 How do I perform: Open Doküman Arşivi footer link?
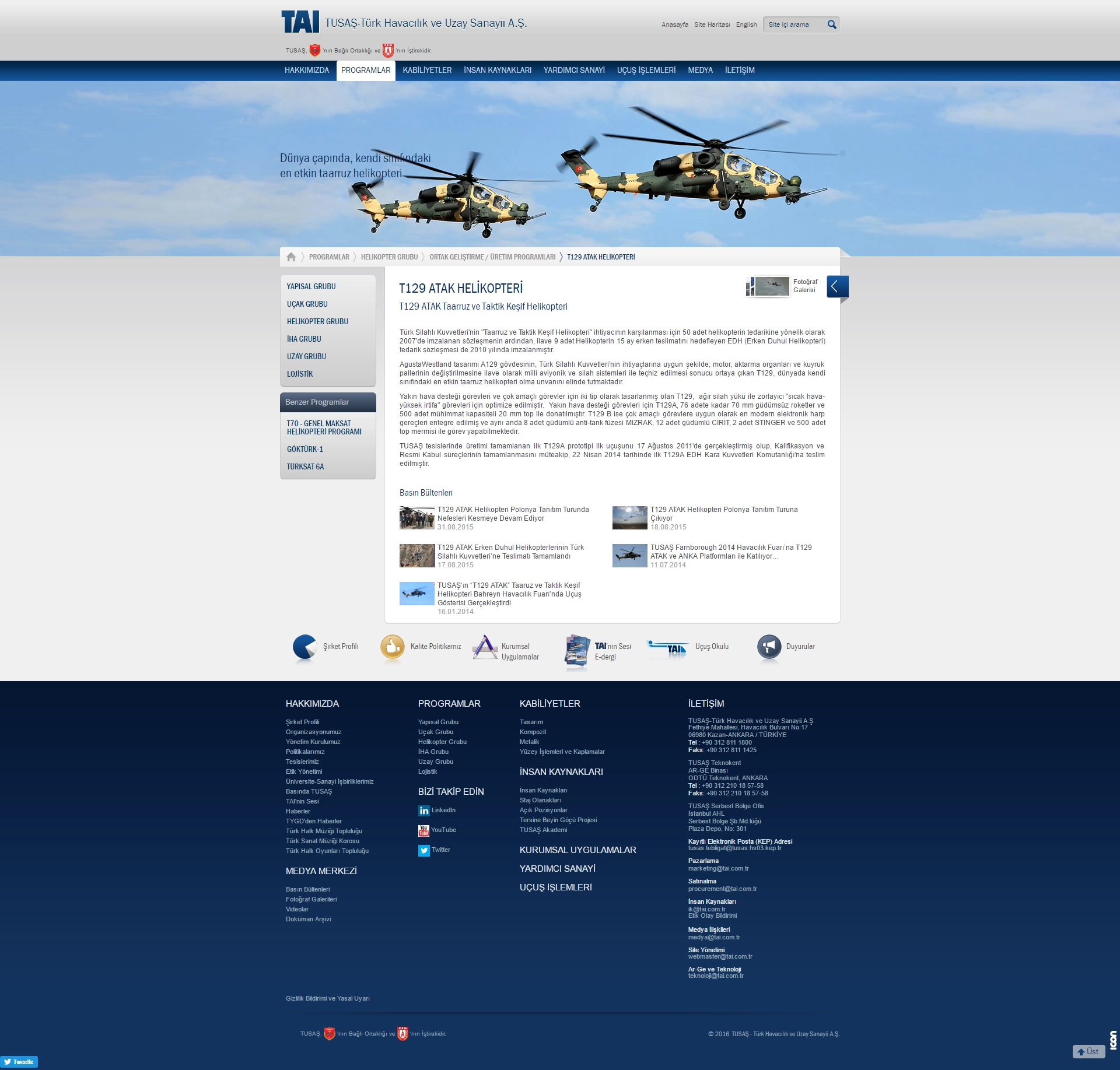308,920
